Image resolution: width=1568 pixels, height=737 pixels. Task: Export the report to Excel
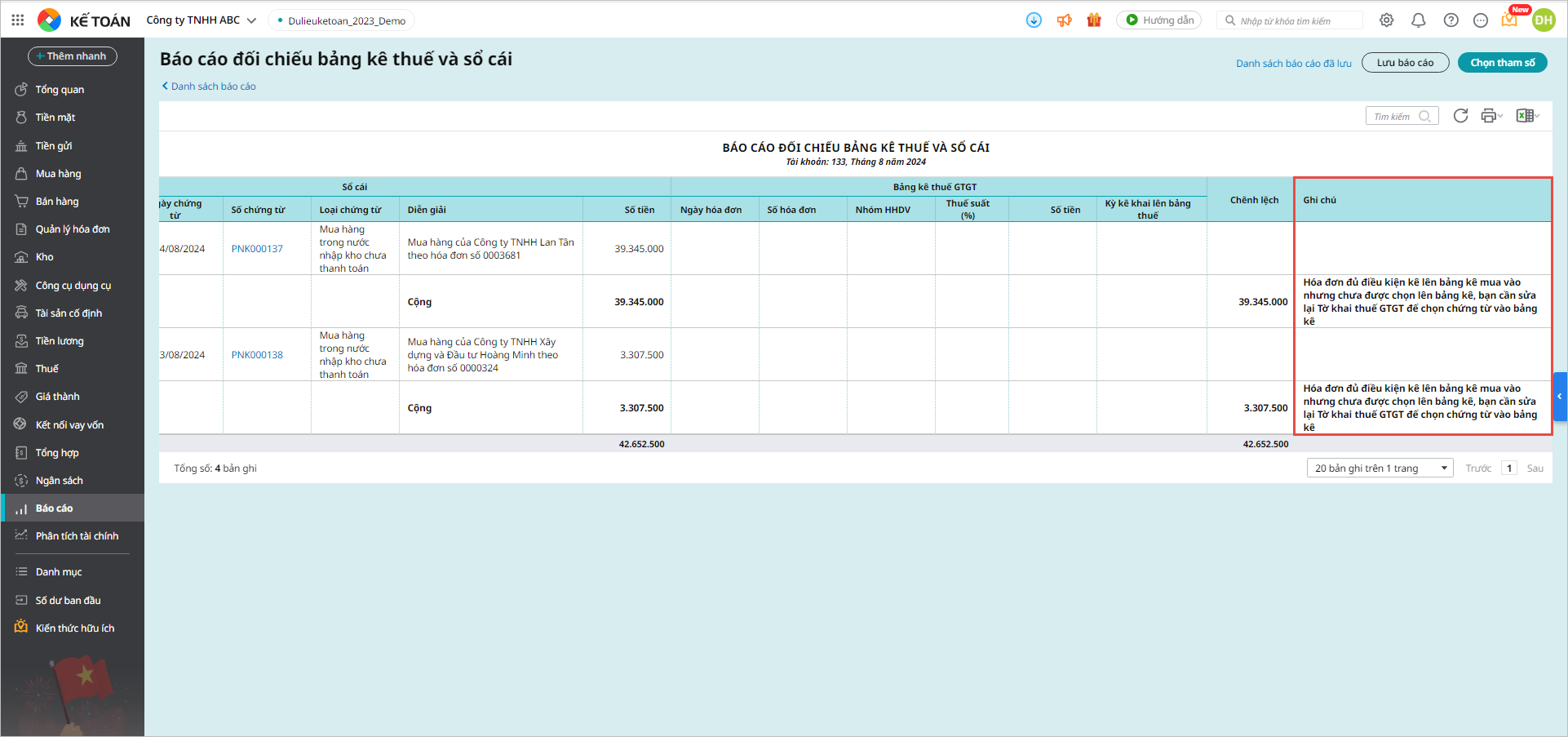click(x=1525, y=116)
